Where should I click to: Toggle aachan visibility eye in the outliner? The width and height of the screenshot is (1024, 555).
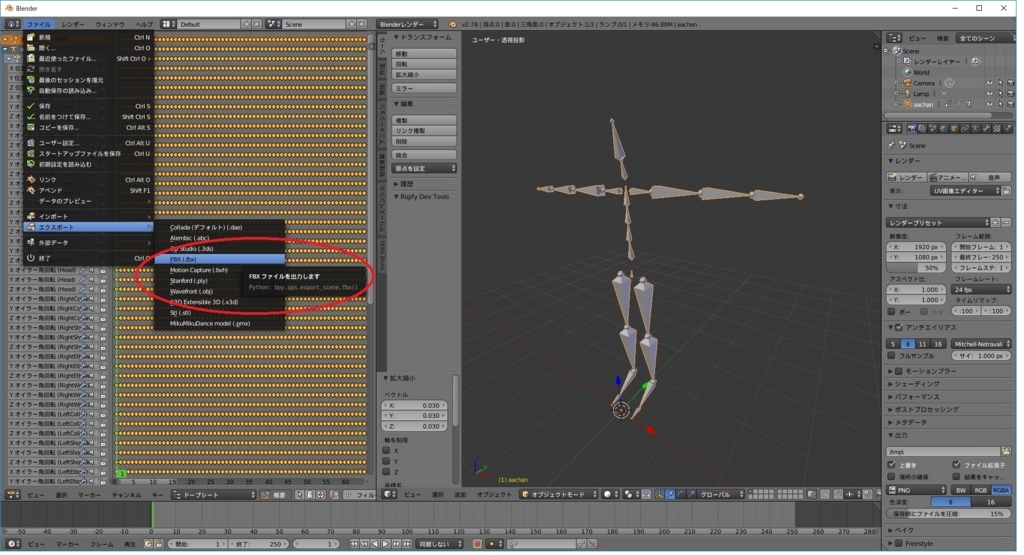pyautogui.click(x=989, y=104)
